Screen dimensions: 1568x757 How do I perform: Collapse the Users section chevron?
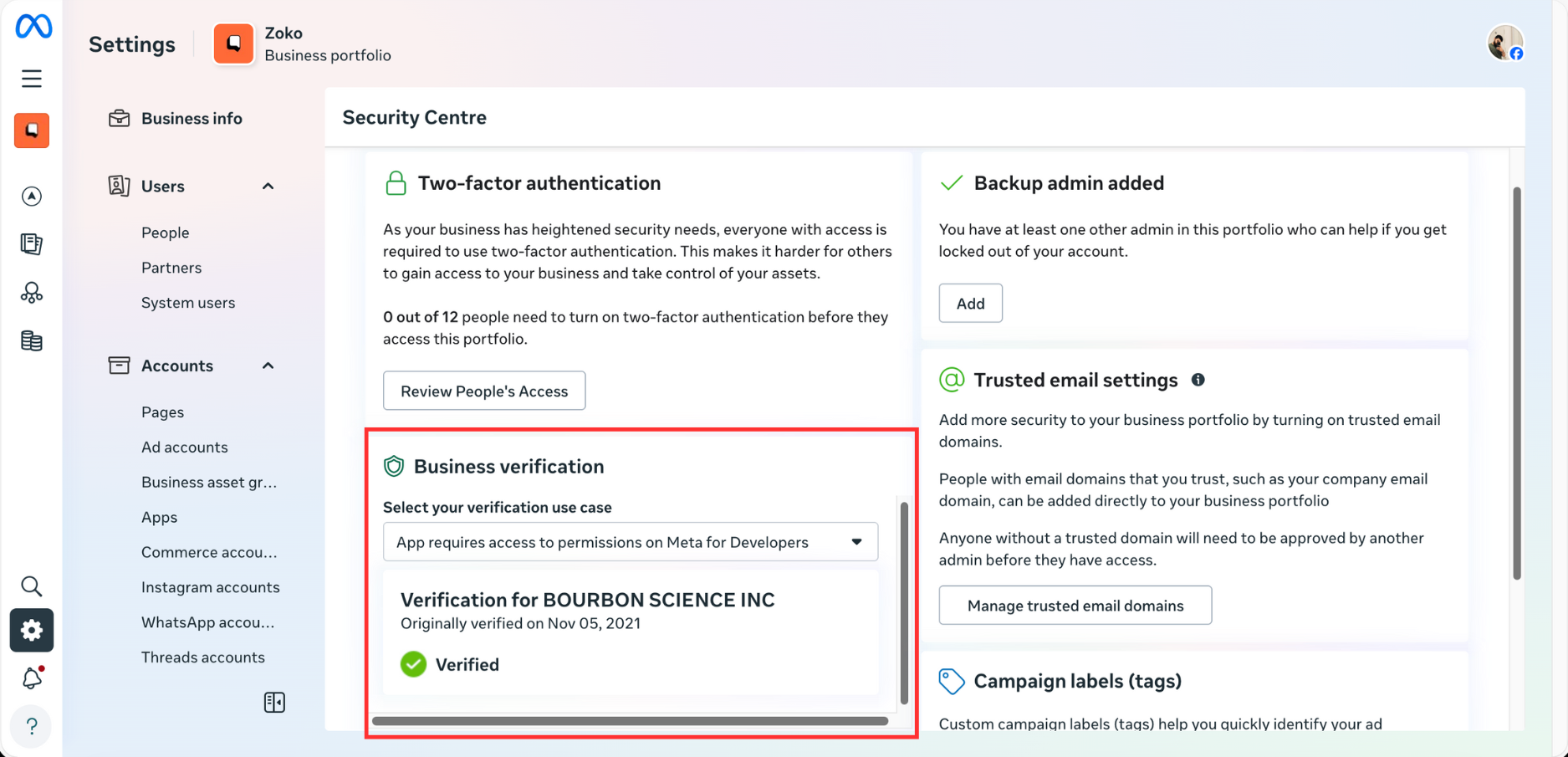[x=268, y=186]
